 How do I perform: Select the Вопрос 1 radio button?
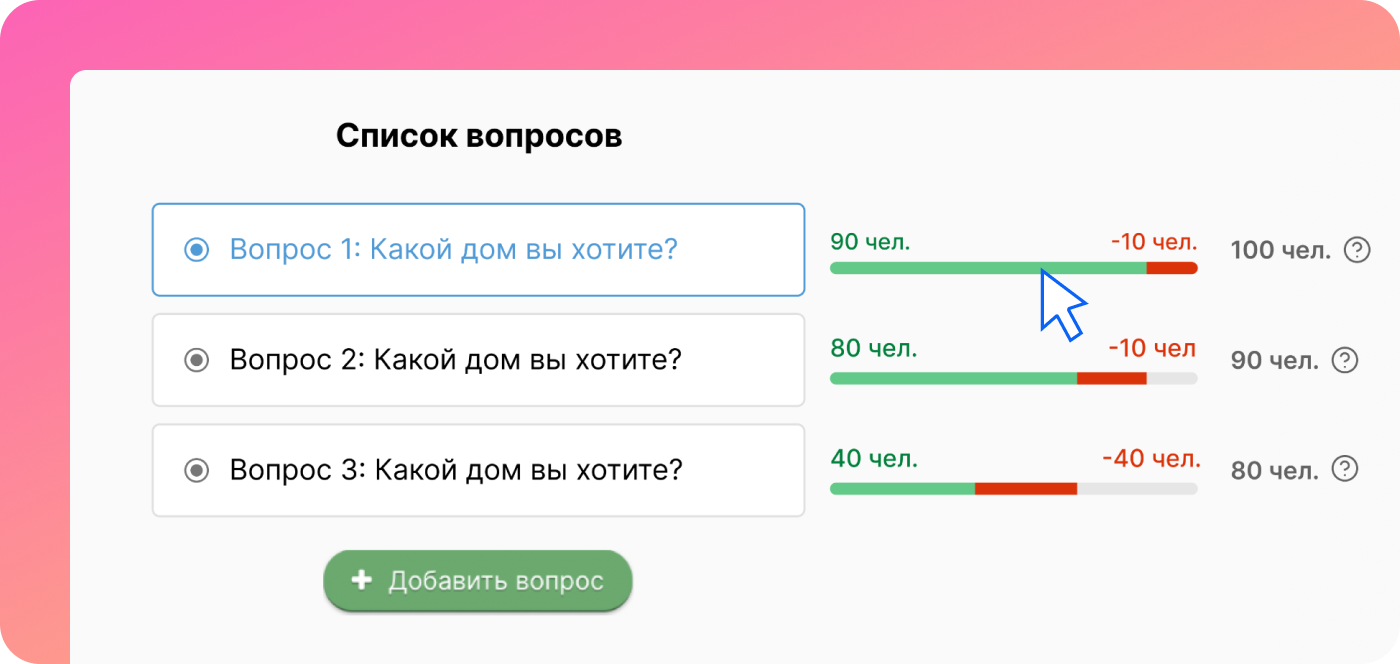click(197, 250)
